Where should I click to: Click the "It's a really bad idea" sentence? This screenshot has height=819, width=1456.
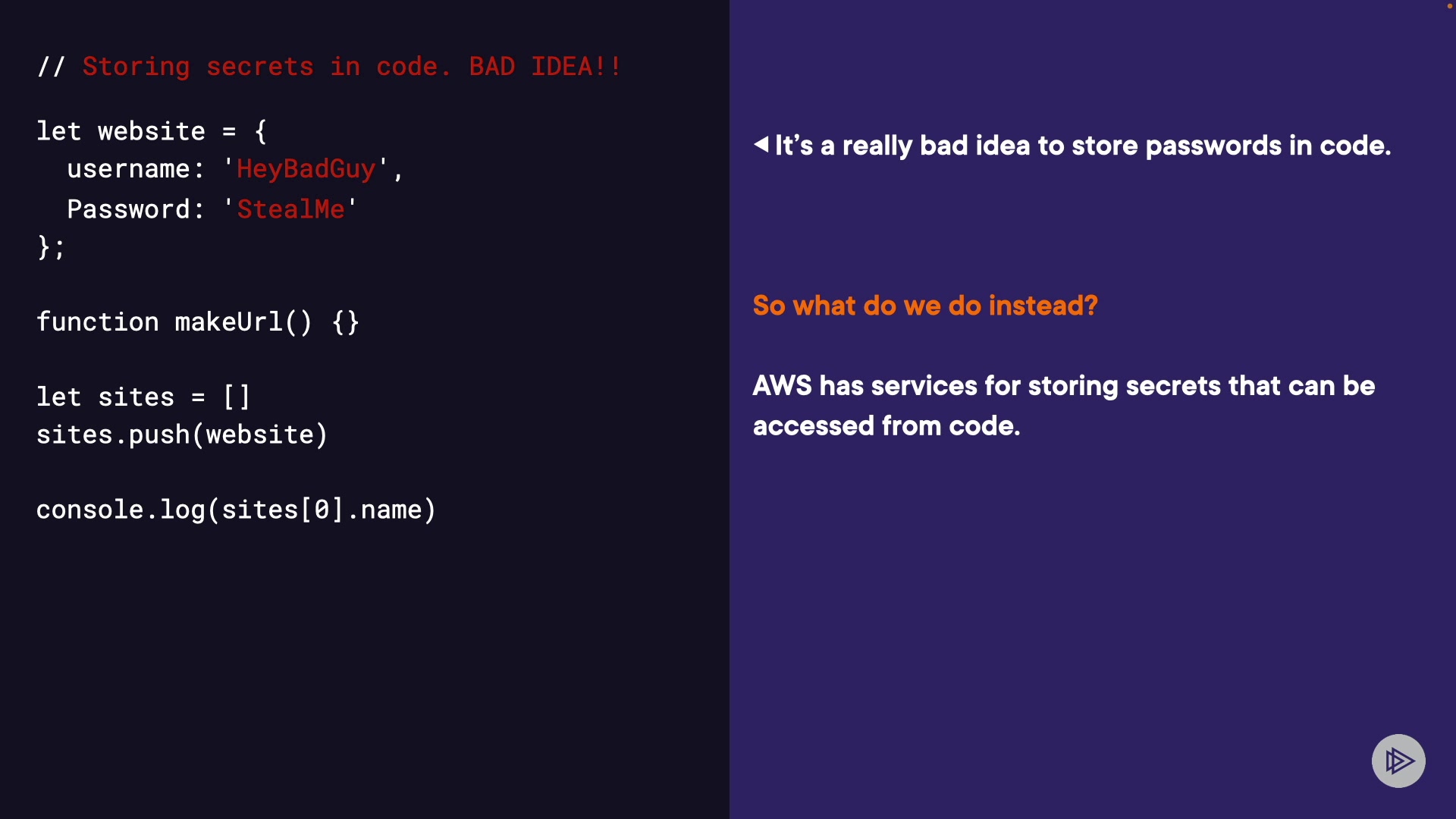[x=902, y=146]
